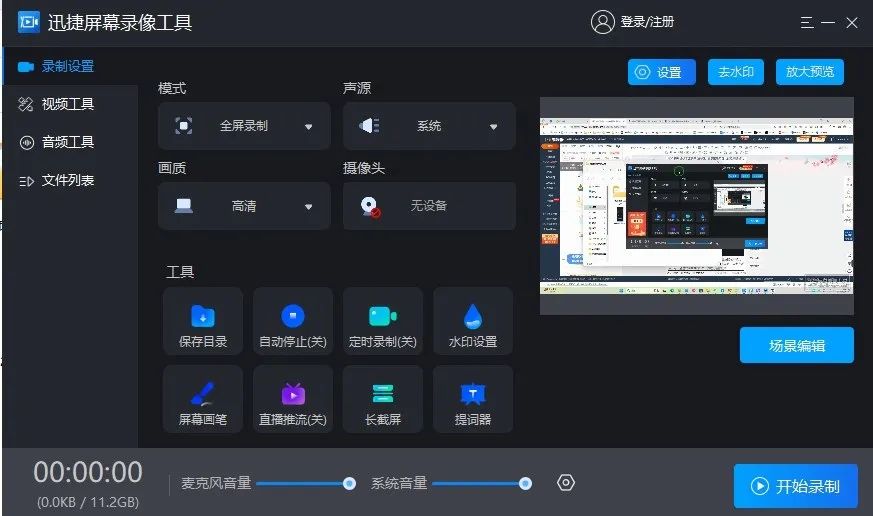Click the speaker icon in 声源 box
This screenshot has height=516, width=873.
click(x=369, y=126)
